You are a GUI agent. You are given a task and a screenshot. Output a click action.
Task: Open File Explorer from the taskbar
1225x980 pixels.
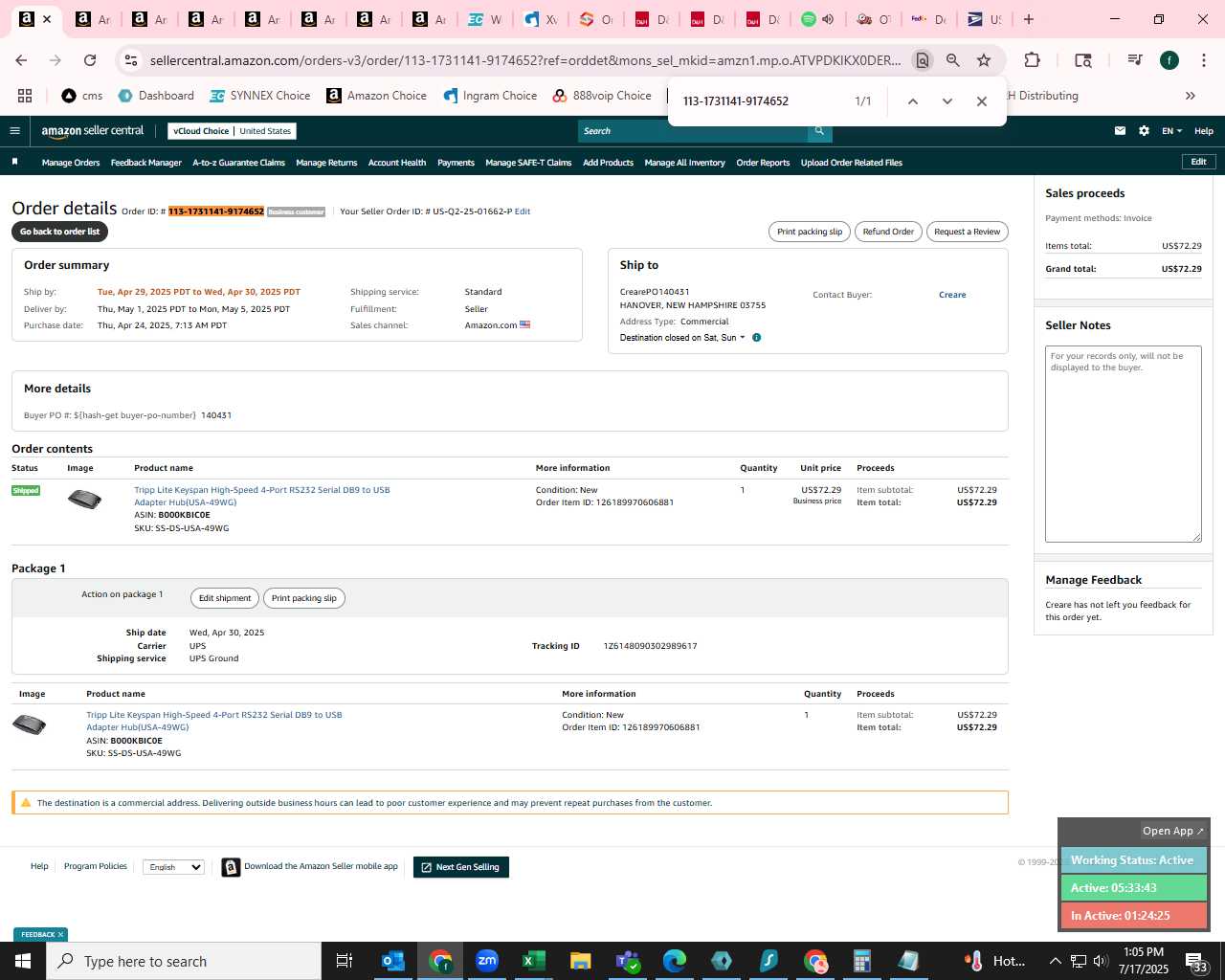click(581, 961)
